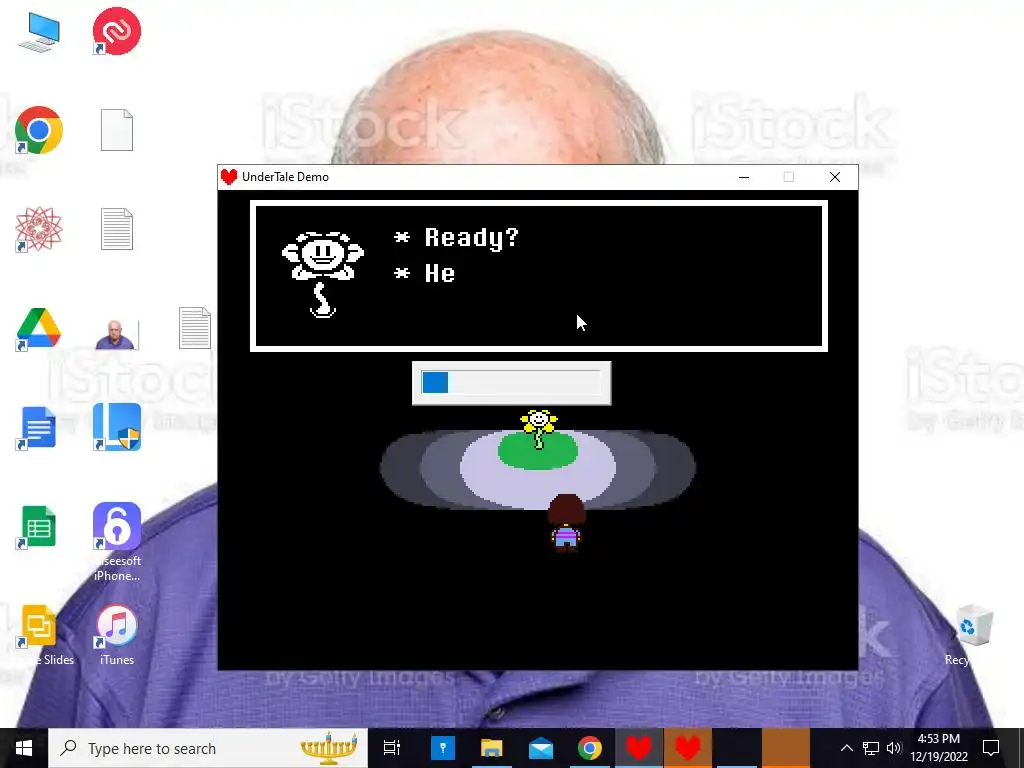Screen dimensions: 1024x768
Task: Open the Google Drive desktop shortcut
Action: pyautogui.click(x=39, y=328)
